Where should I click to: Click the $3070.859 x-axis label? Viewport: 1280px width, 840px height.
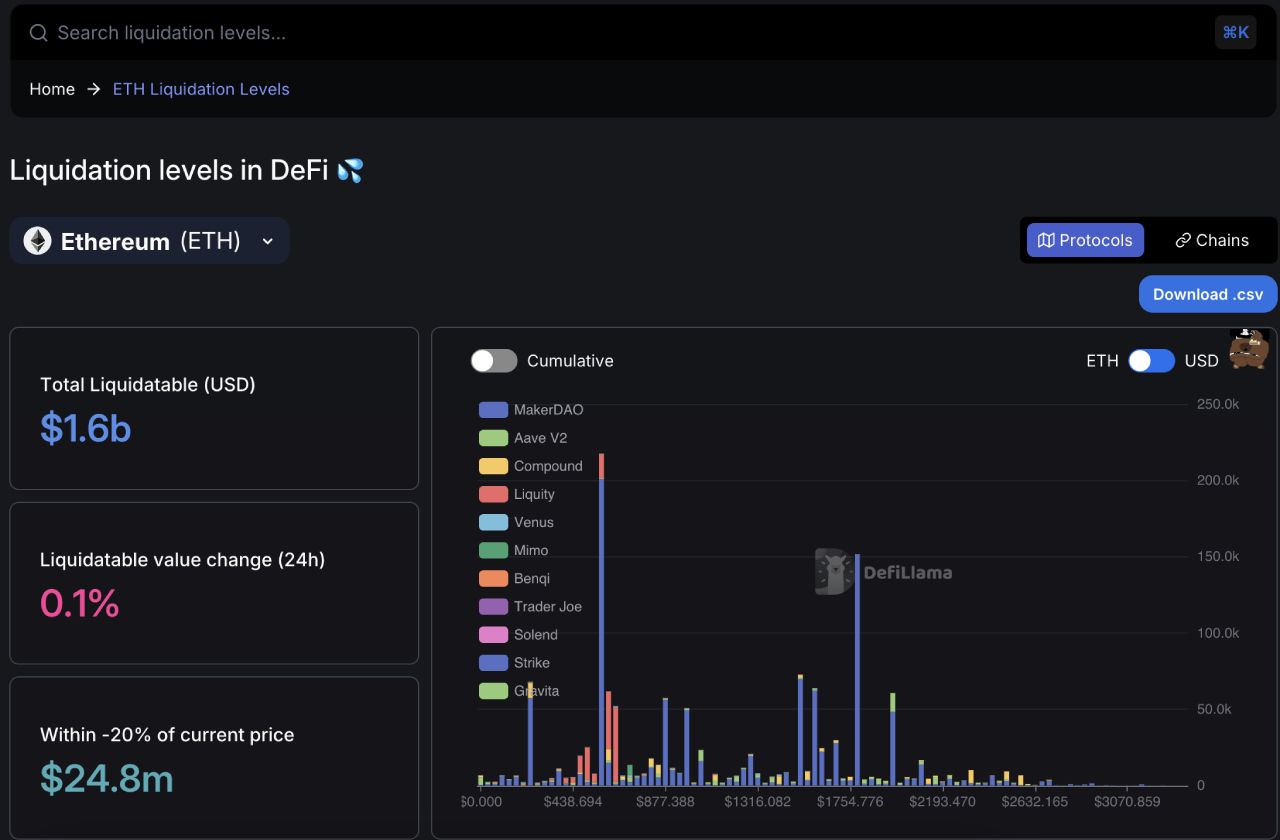(x=1127, y=802)
